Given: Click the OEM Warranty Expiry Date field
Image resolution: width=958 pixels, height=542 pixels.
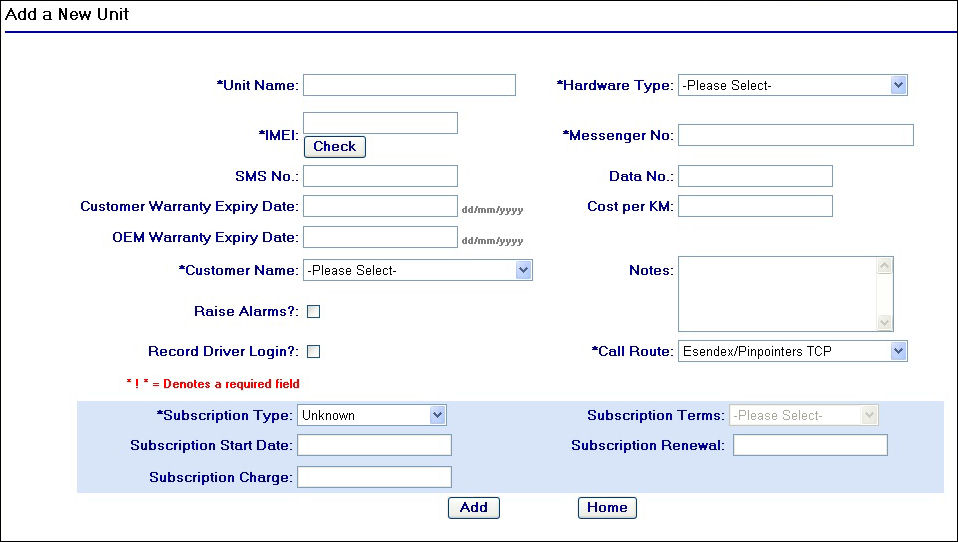Looking at the screenshot, I should [x=380, y=237].
